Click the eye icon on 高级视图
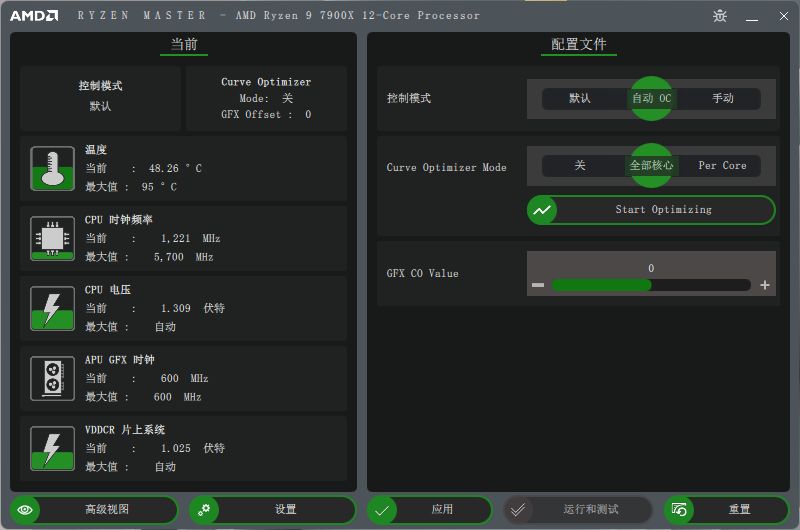This screenshot has height=530, width=800. tap(25, 510)
